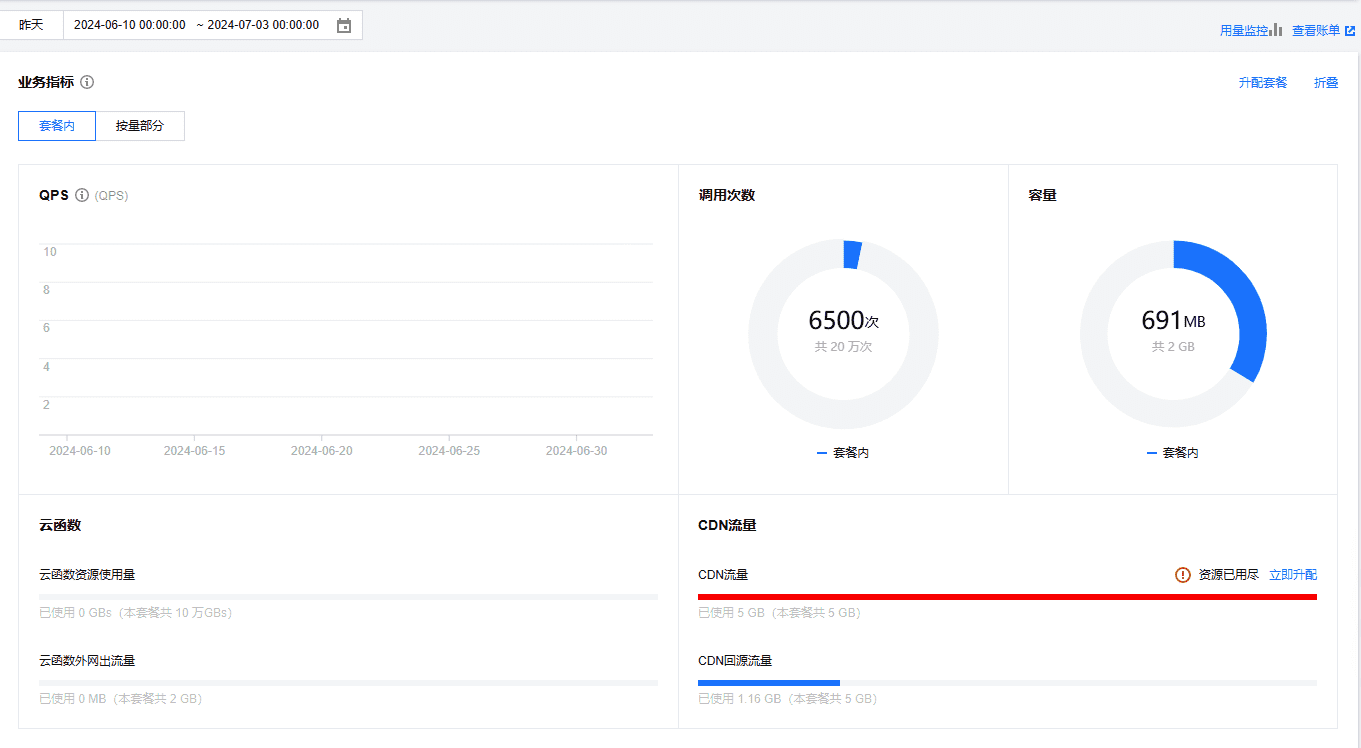Click the info icon next to 业务指标

point(87,82)
